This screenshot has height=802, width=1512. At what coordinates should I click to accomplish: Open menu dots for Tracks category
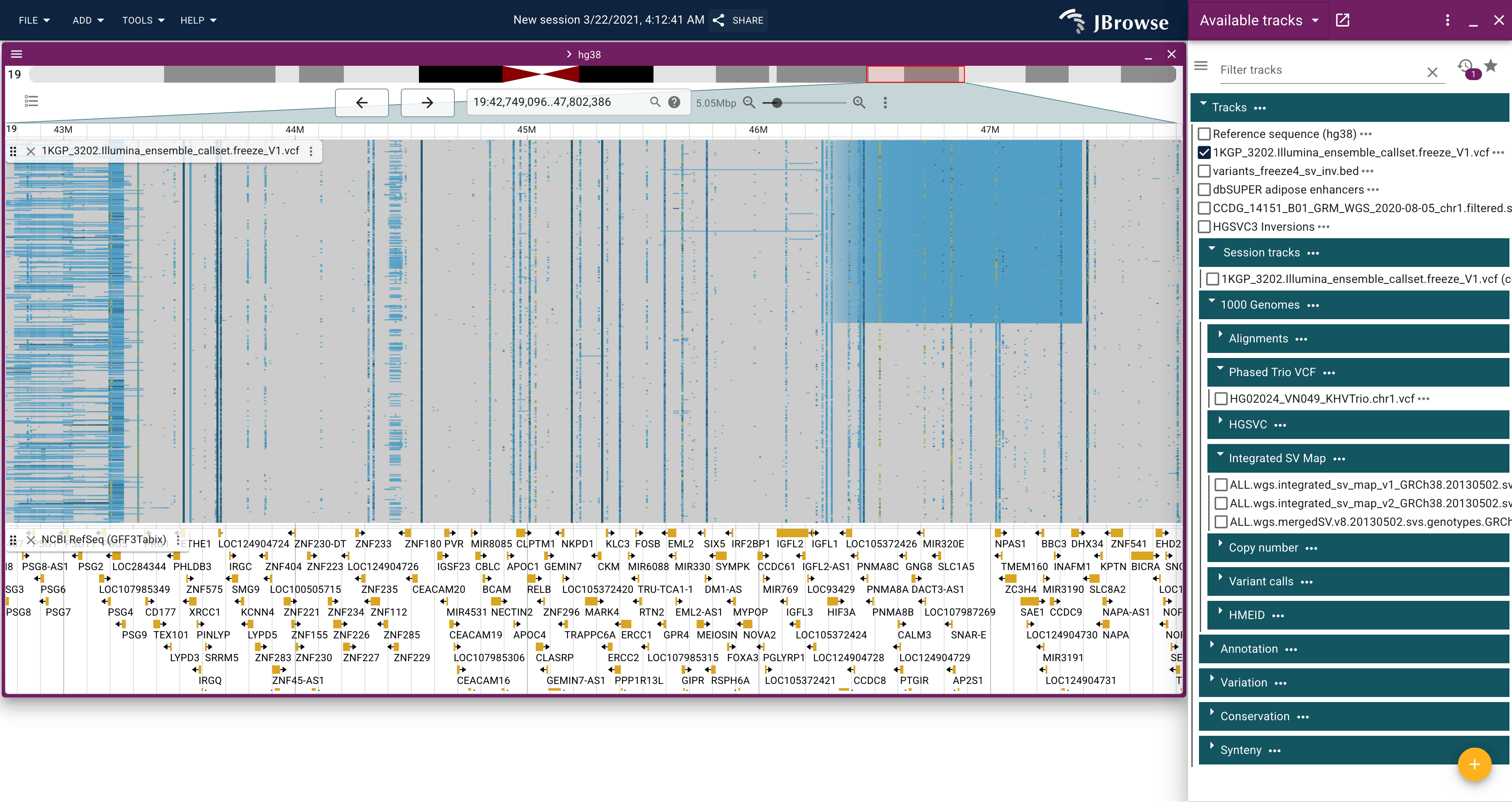1260,108
